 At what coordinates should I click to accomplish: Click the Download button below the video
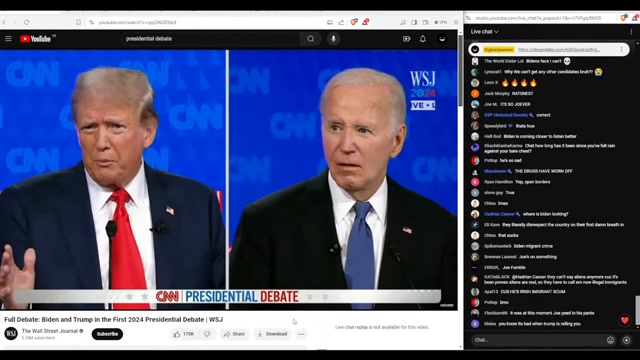click(x=272, y=334)
